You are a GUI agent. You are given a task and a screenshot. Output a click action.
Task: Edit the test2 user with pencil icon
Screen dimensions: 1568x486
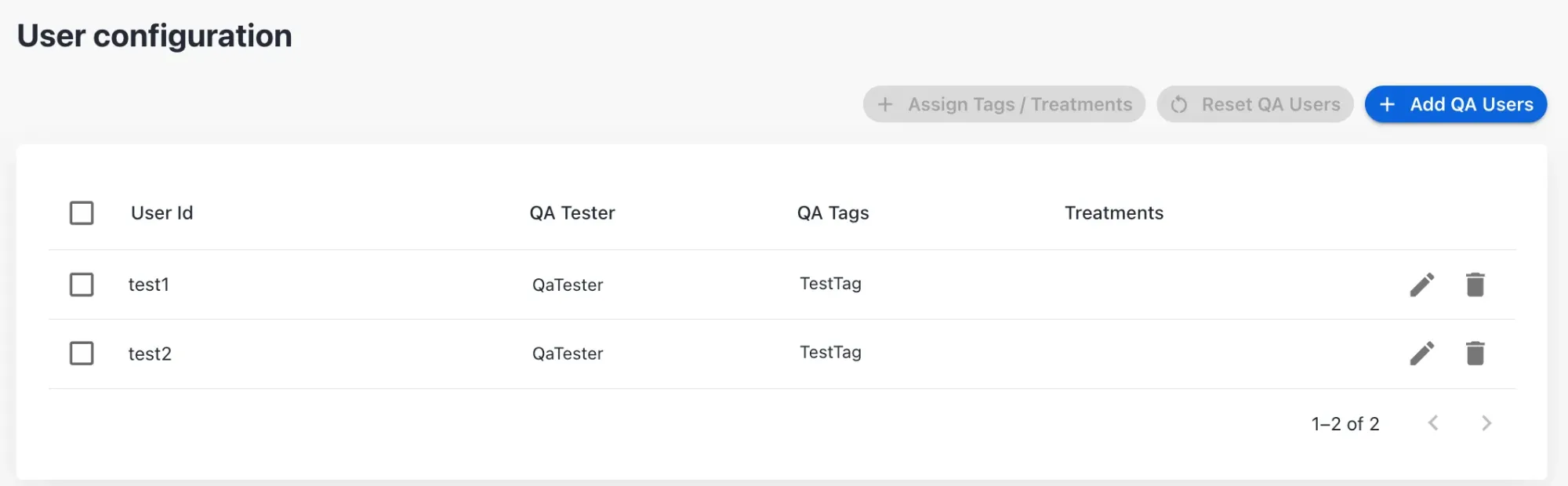(x=1422, y=354)
